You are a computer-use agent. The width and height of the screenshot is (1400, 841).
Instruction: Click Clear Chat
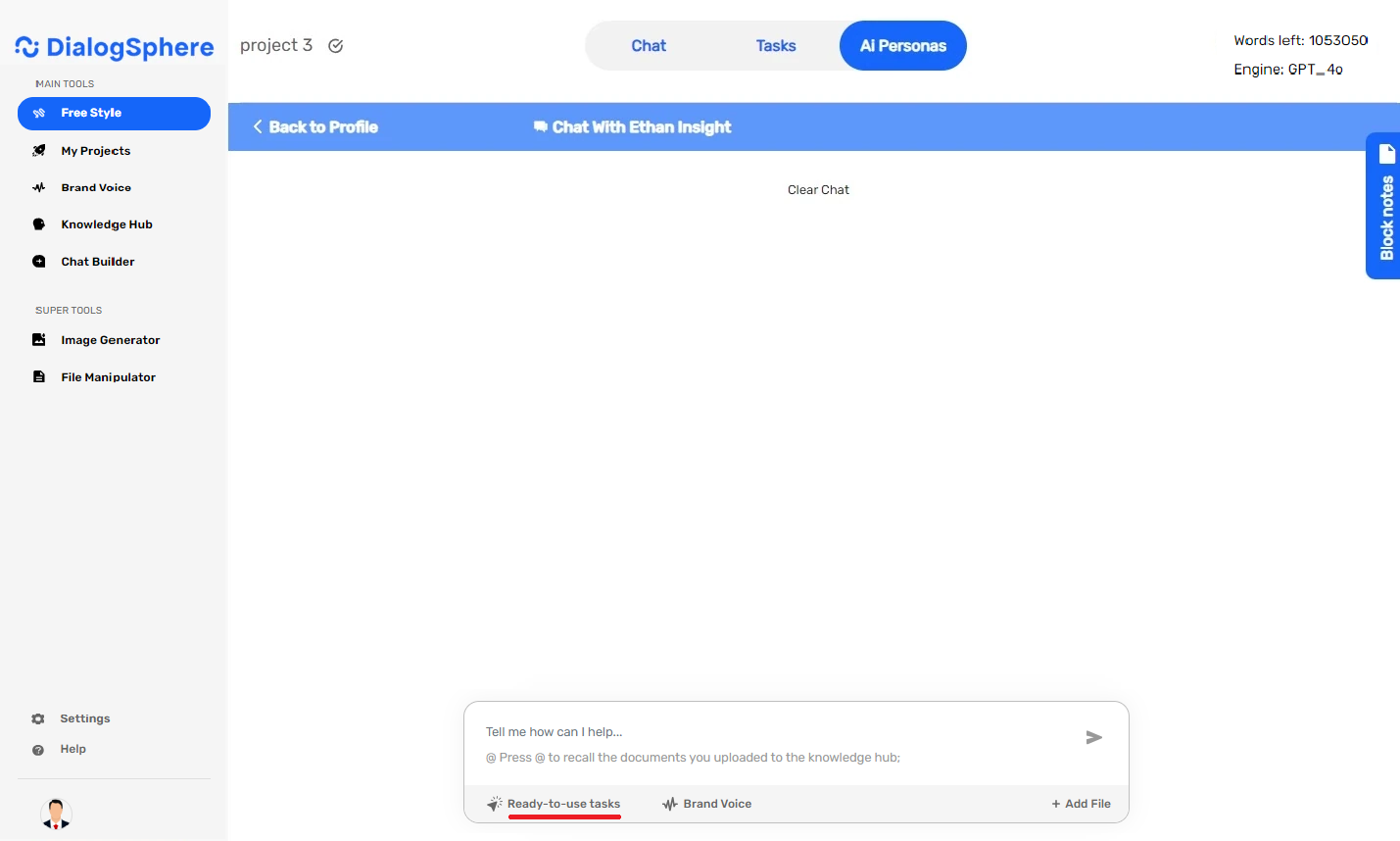(x=818, y=190)
